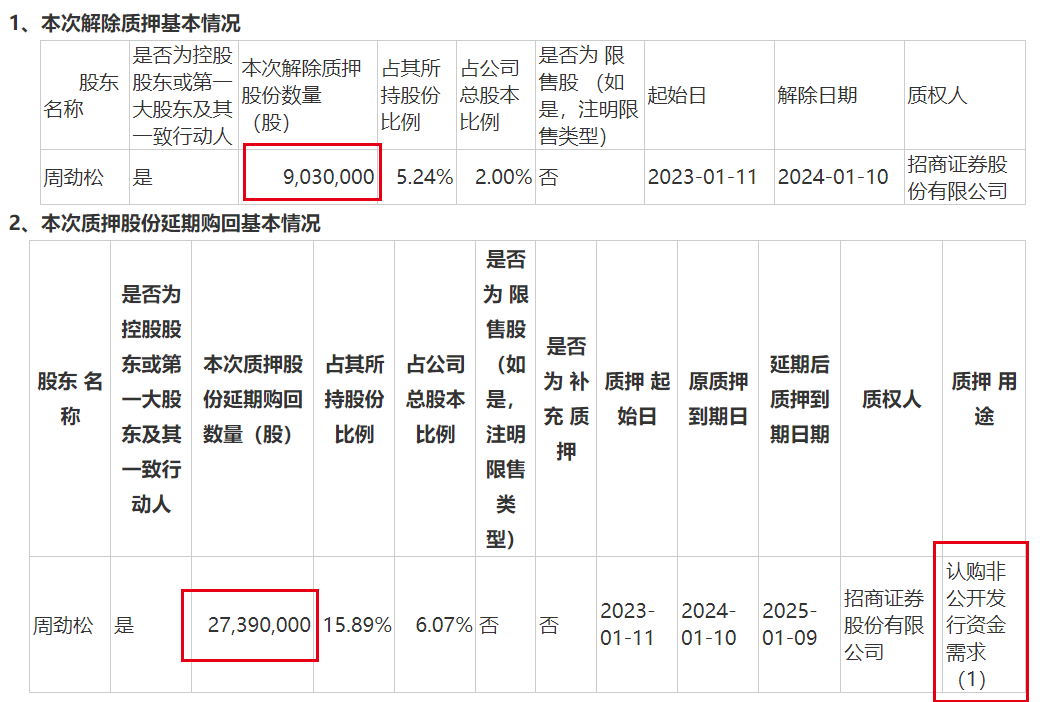This screenshot has height=702, width=1052.
Task: Click the 认购非公开发行资金需求 pledge purpose cell
Action: 980,625
